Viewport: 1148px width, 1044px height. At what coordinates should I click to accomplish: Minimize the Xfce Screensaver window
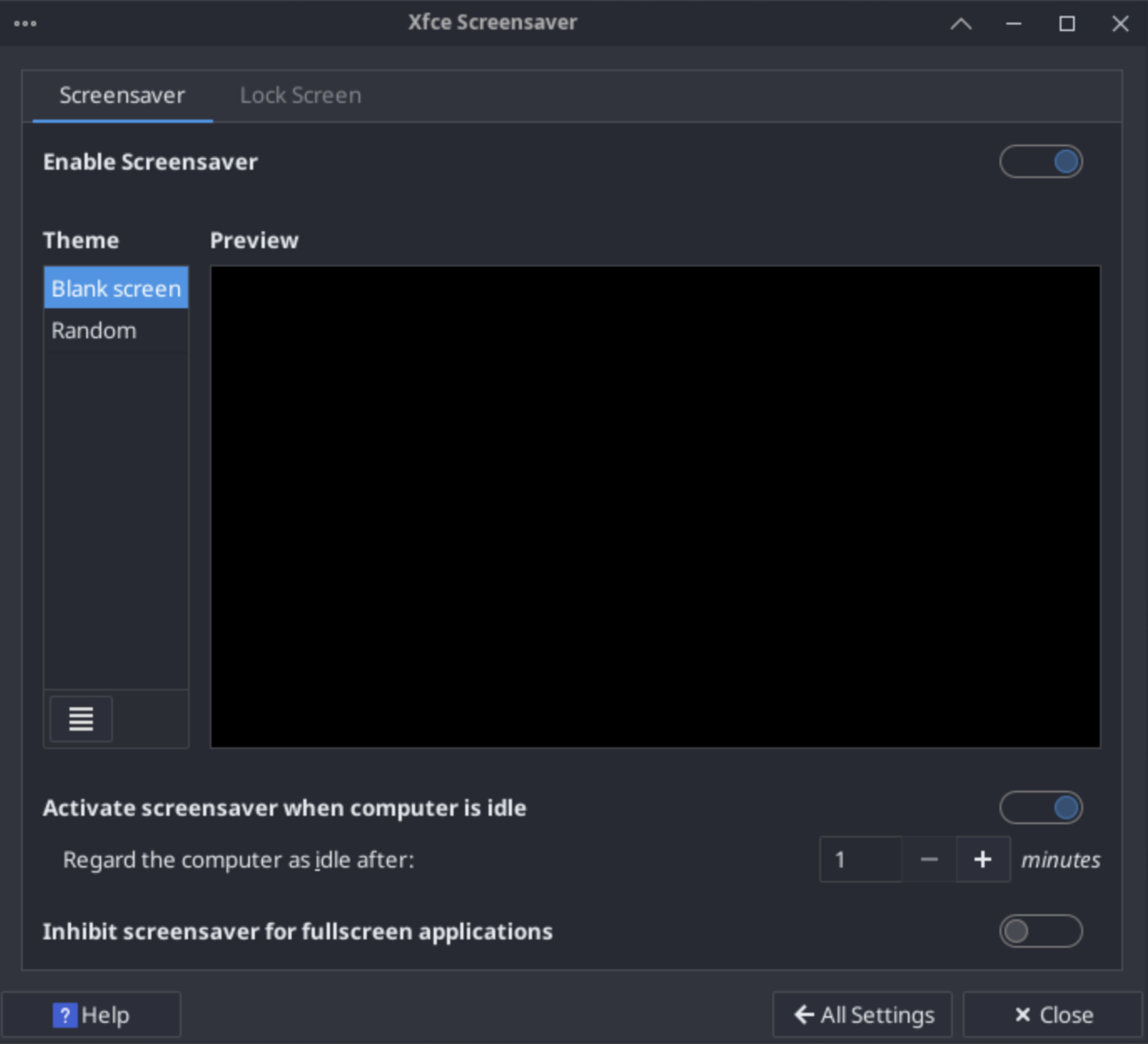[x=1014, y=24]
